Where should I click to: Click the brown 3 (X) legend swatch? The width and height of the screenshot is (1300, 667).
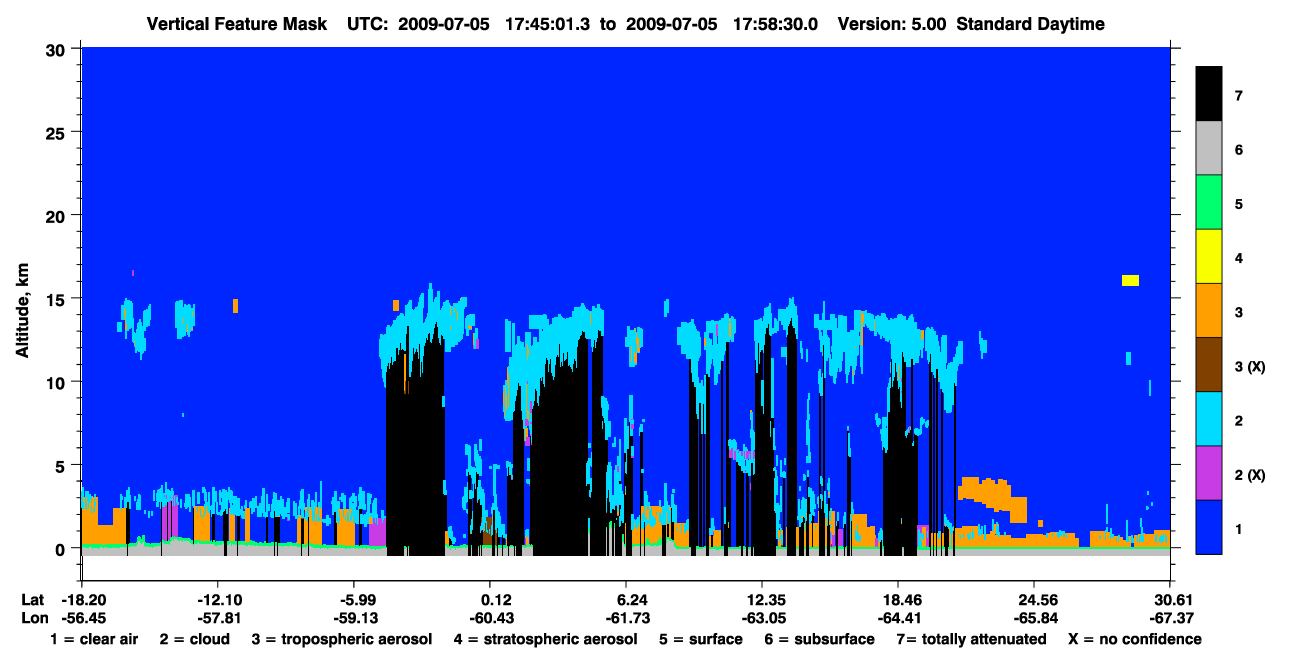(1209, 366)
